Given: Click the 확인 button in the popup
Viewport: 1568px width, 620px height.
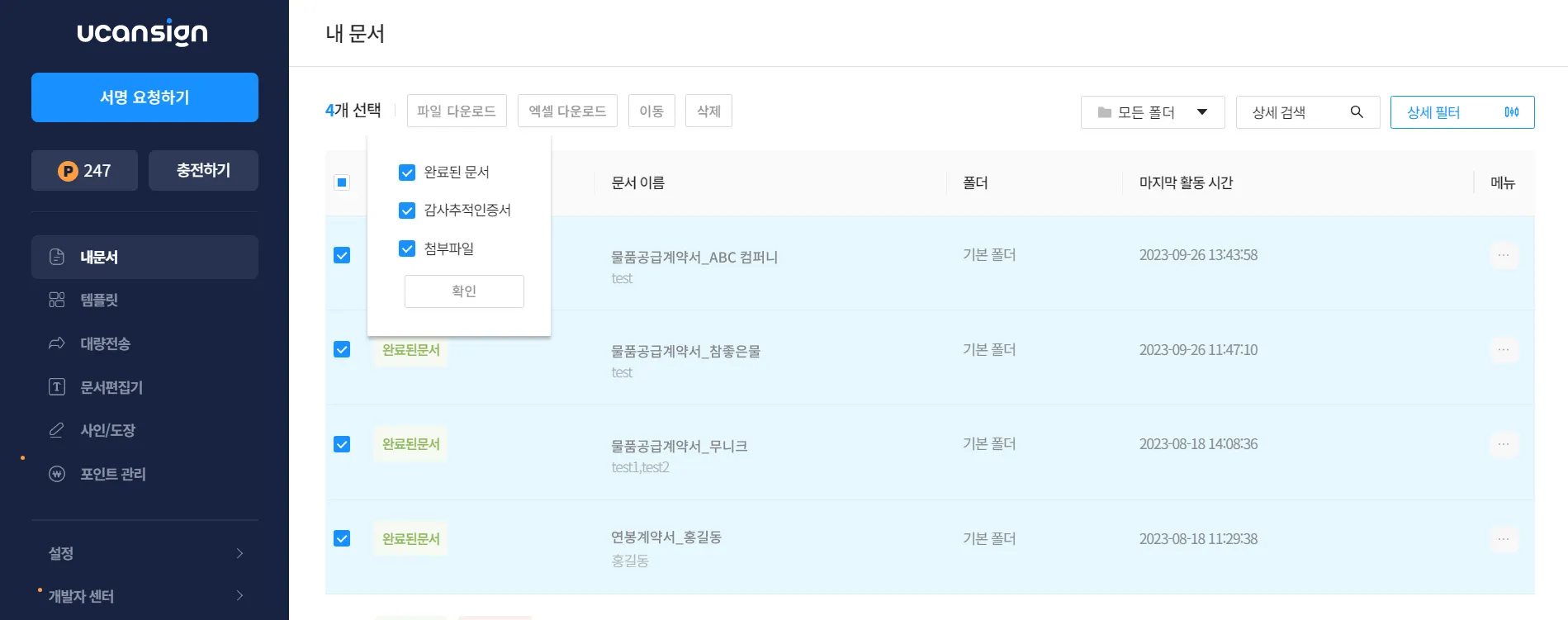Looking at the screenshot, I should point(464,291).
